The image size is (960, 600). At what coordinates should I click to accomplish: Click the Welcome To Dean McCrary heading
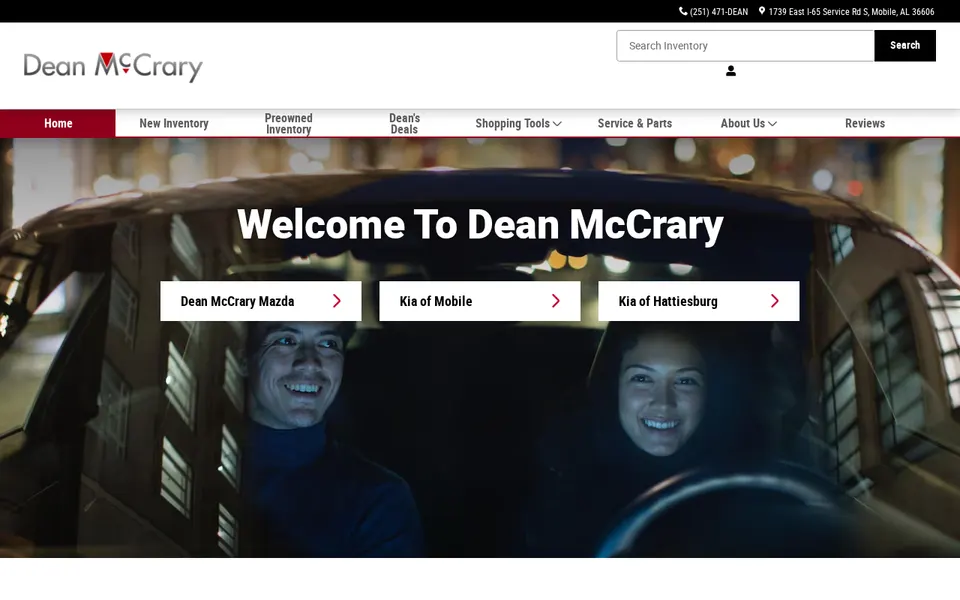click(480, 224)
